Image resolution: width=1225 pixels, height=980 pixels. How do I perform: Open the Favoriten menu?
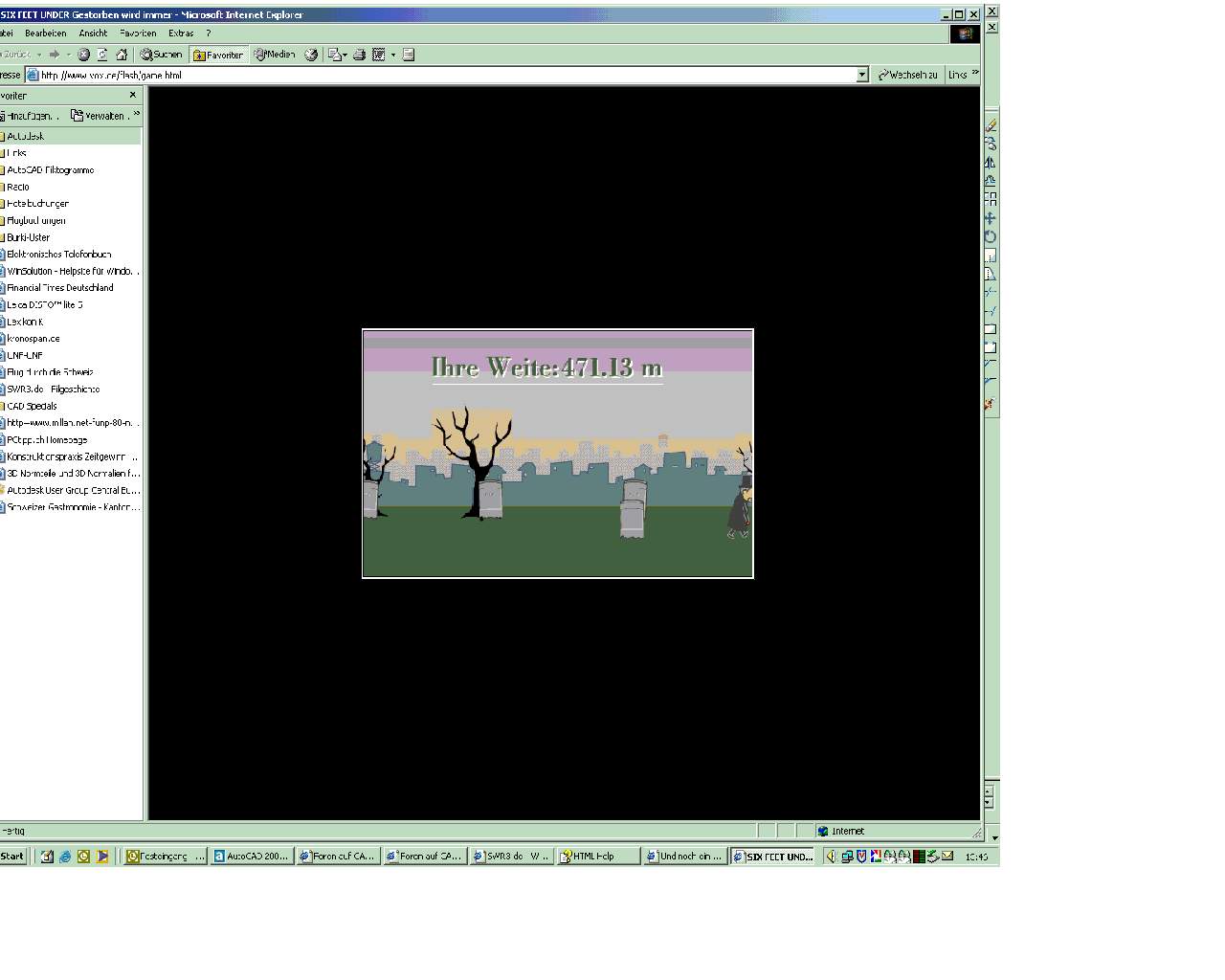tap(138, 33)
